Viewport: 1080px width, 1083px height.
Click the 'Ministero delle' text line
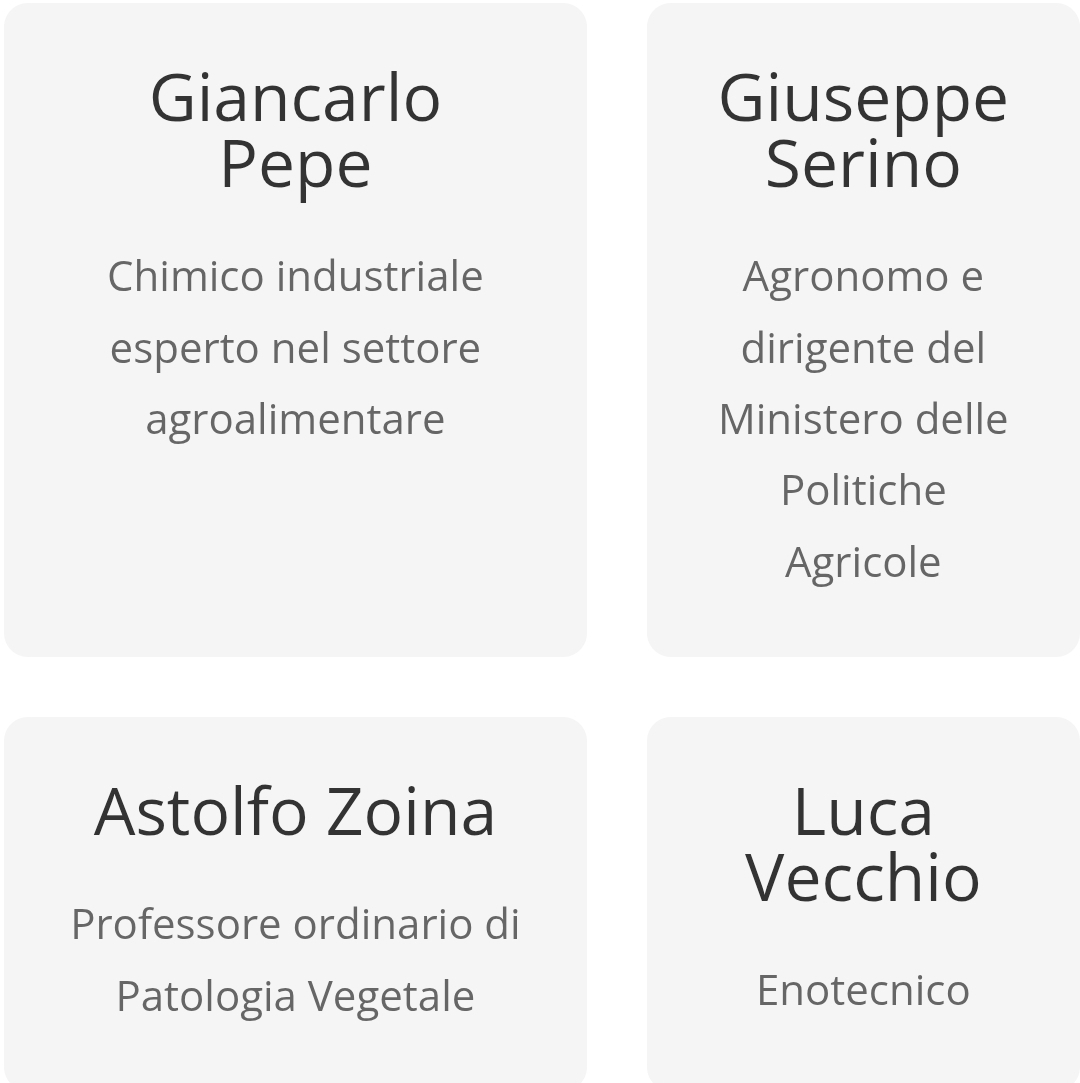click(x=863, y=419)
